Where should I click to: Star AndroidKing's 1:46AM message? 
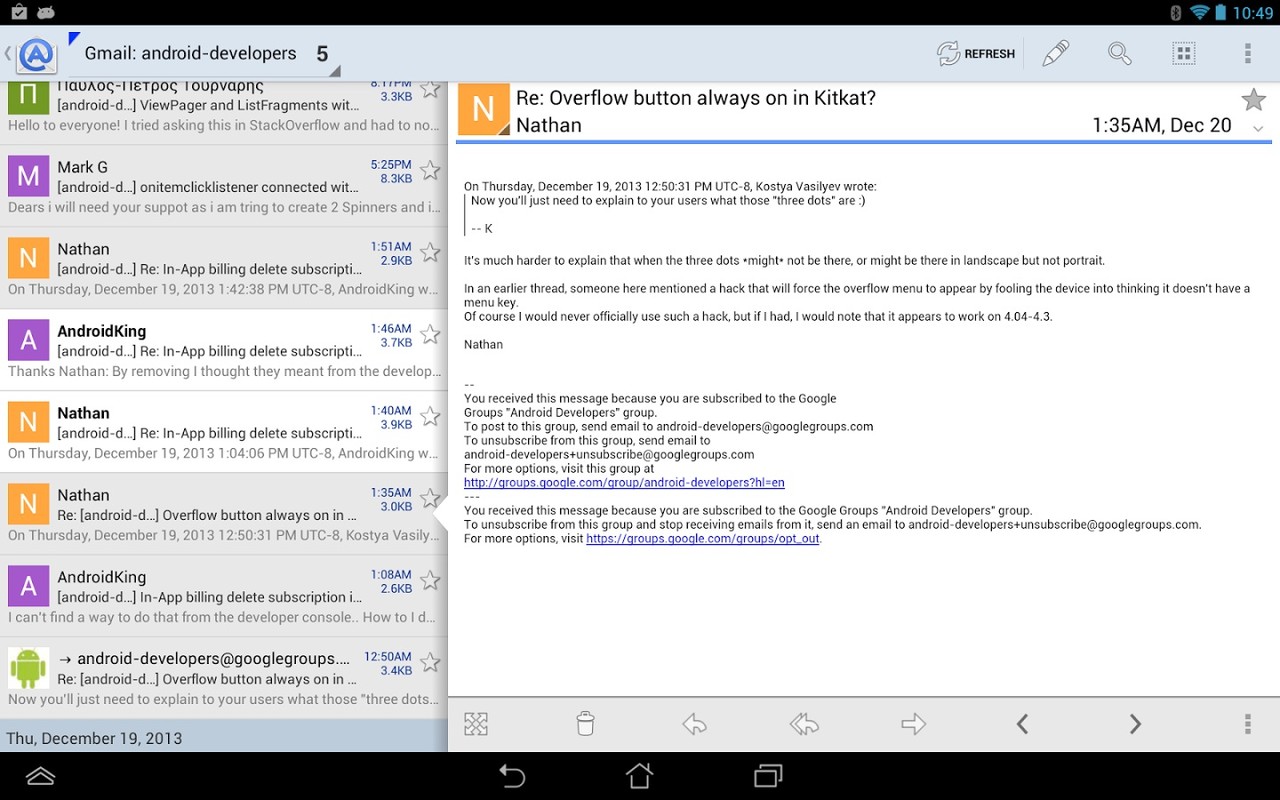pos(430,334)
